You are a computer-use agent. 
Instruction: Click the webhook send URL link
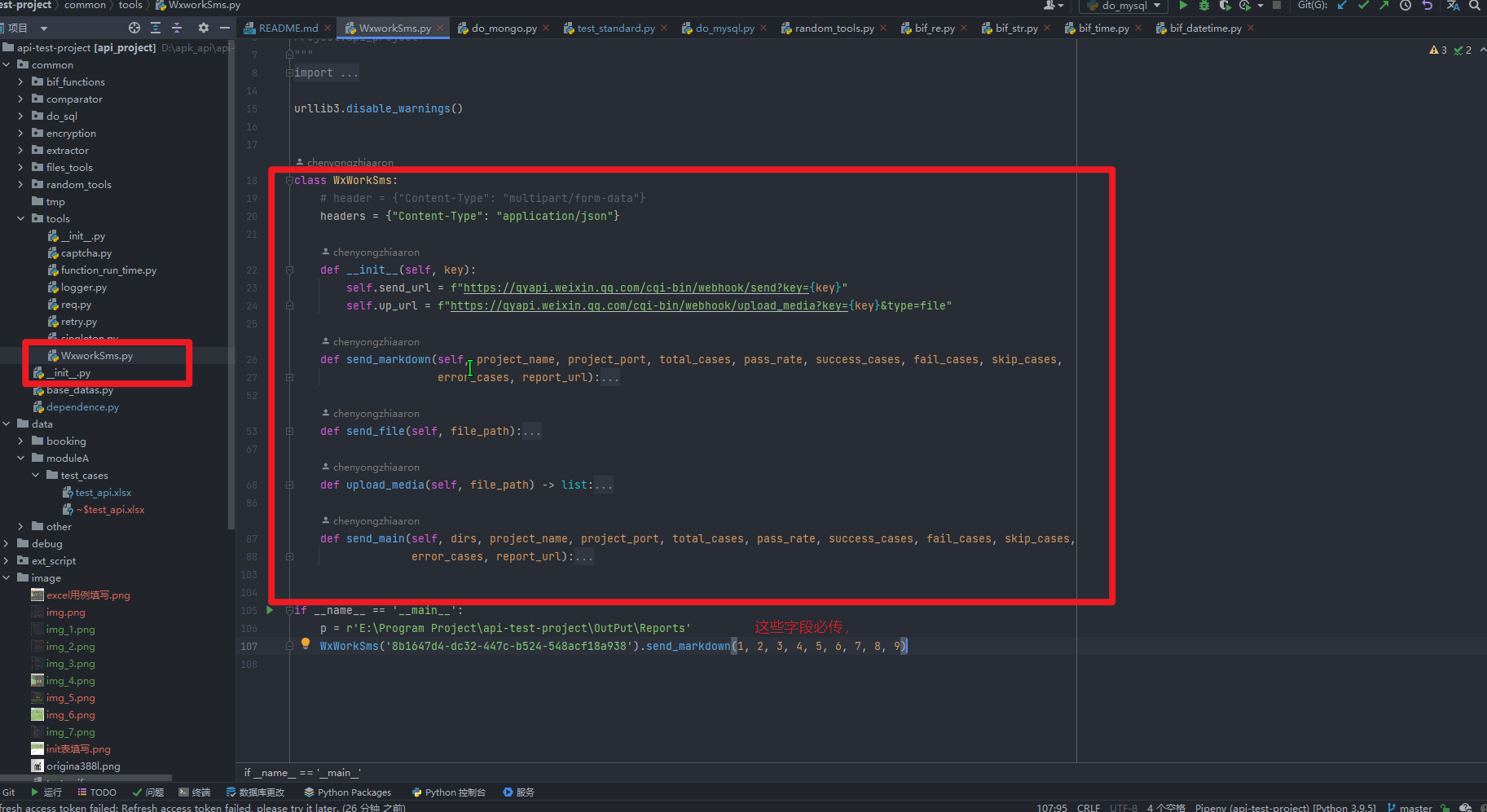636,287
